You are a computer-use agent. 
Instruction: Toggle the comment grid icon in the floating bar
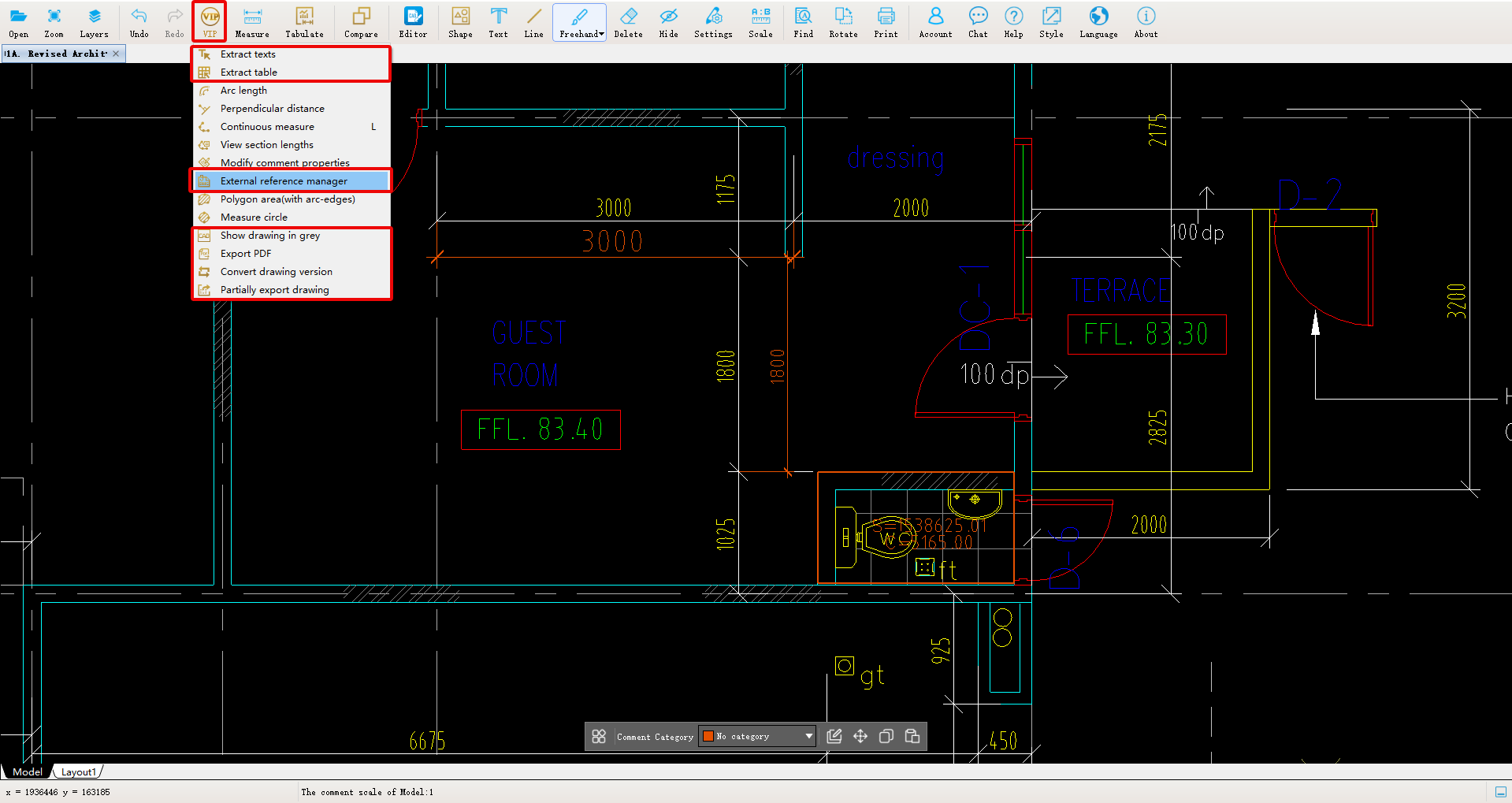point(599,736)
